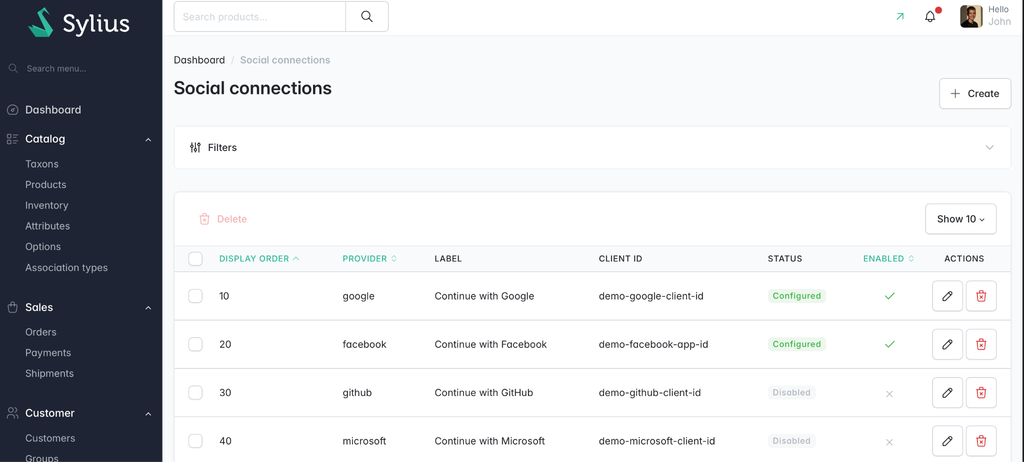Check the facebook row checkbox

195,344
